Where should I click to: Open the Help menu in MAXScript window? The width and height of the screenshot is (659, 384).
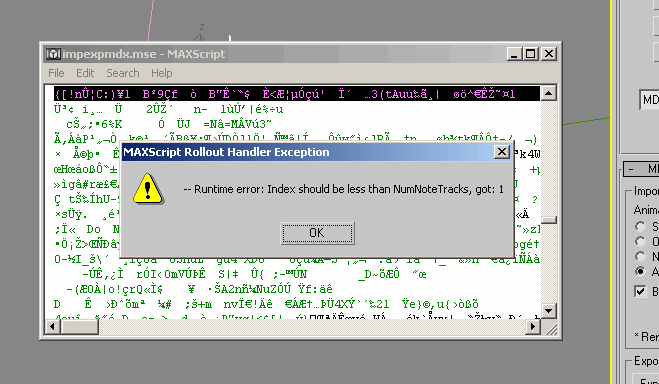click(162, 73)
